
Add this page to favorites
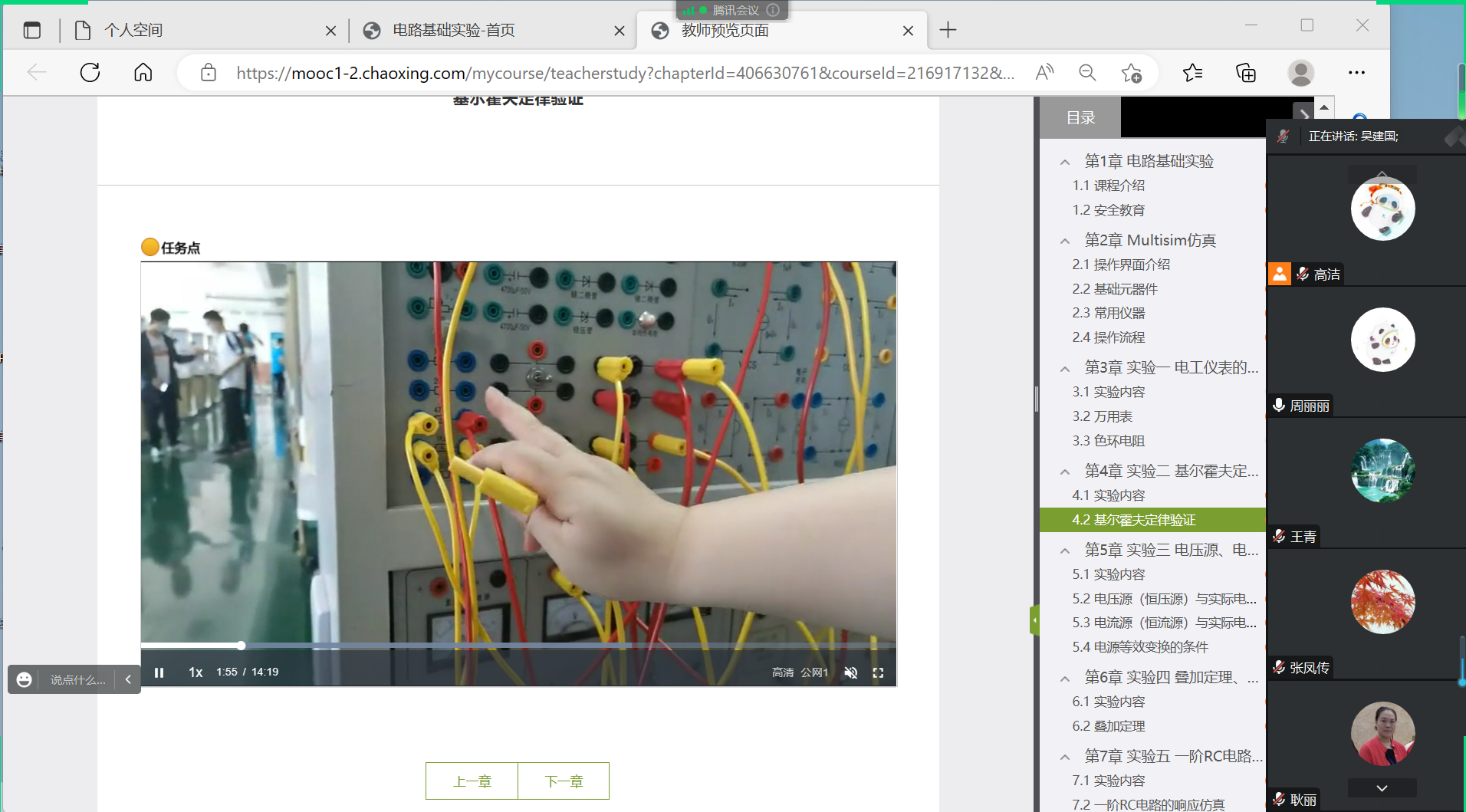1131,73
